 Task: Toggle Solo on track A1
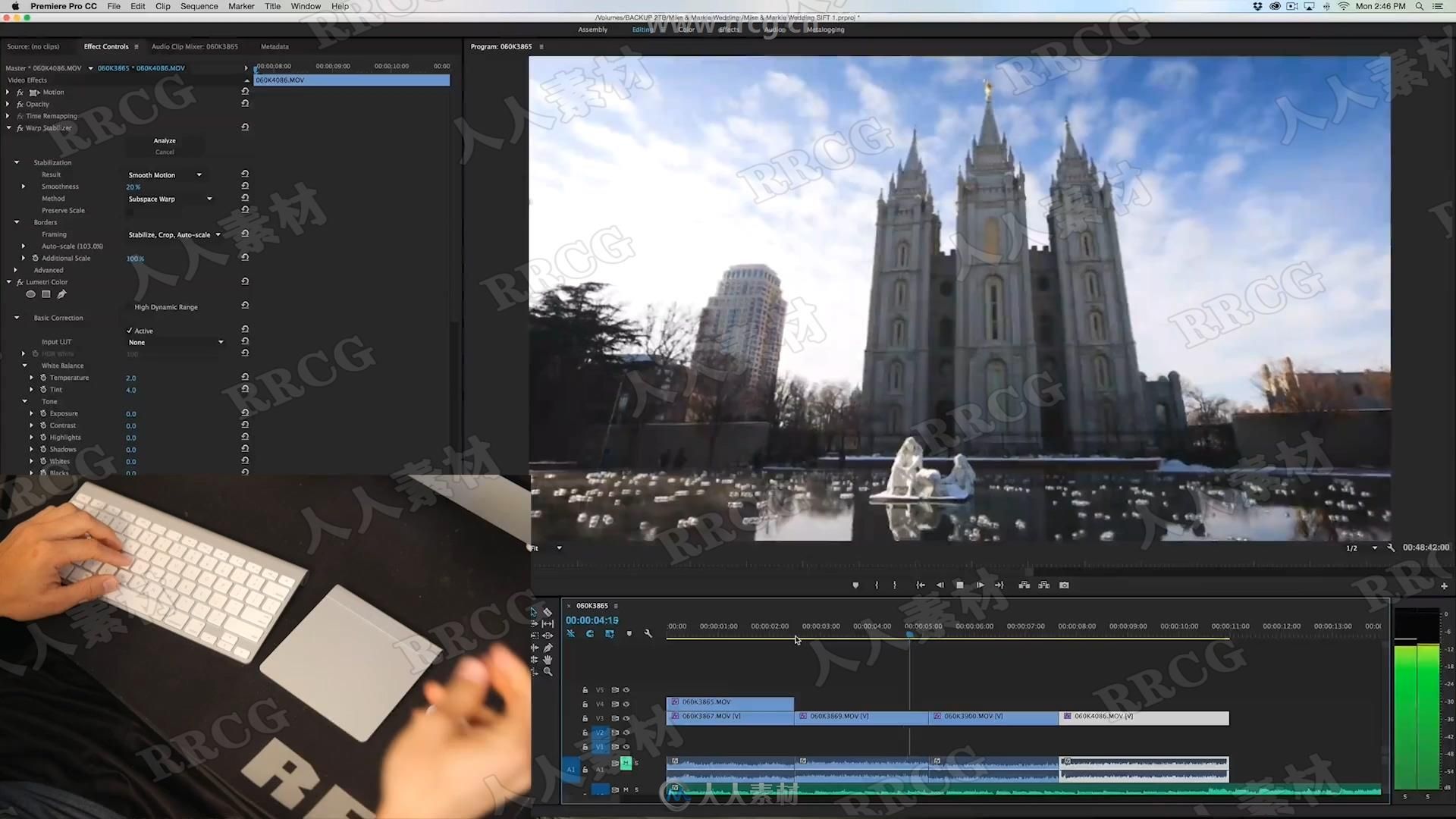(636, 763)
